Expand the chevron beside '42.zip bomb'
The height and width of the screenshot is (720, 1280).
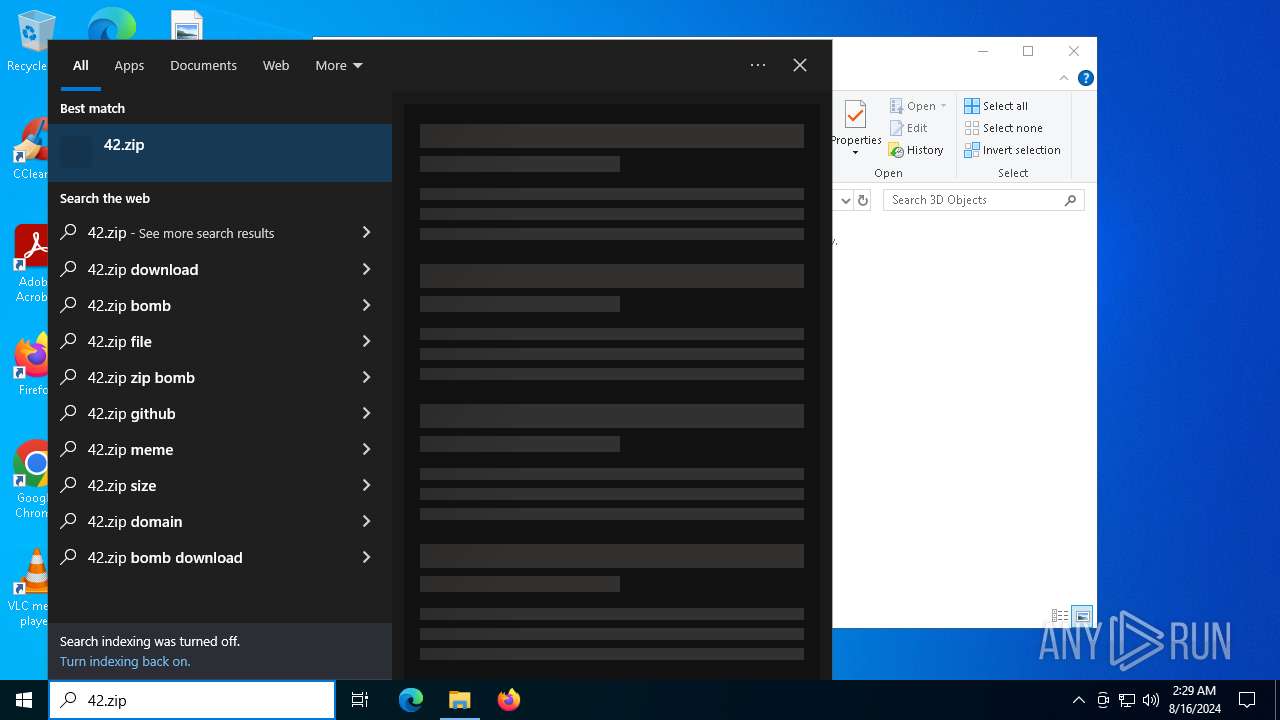(366, 305)
